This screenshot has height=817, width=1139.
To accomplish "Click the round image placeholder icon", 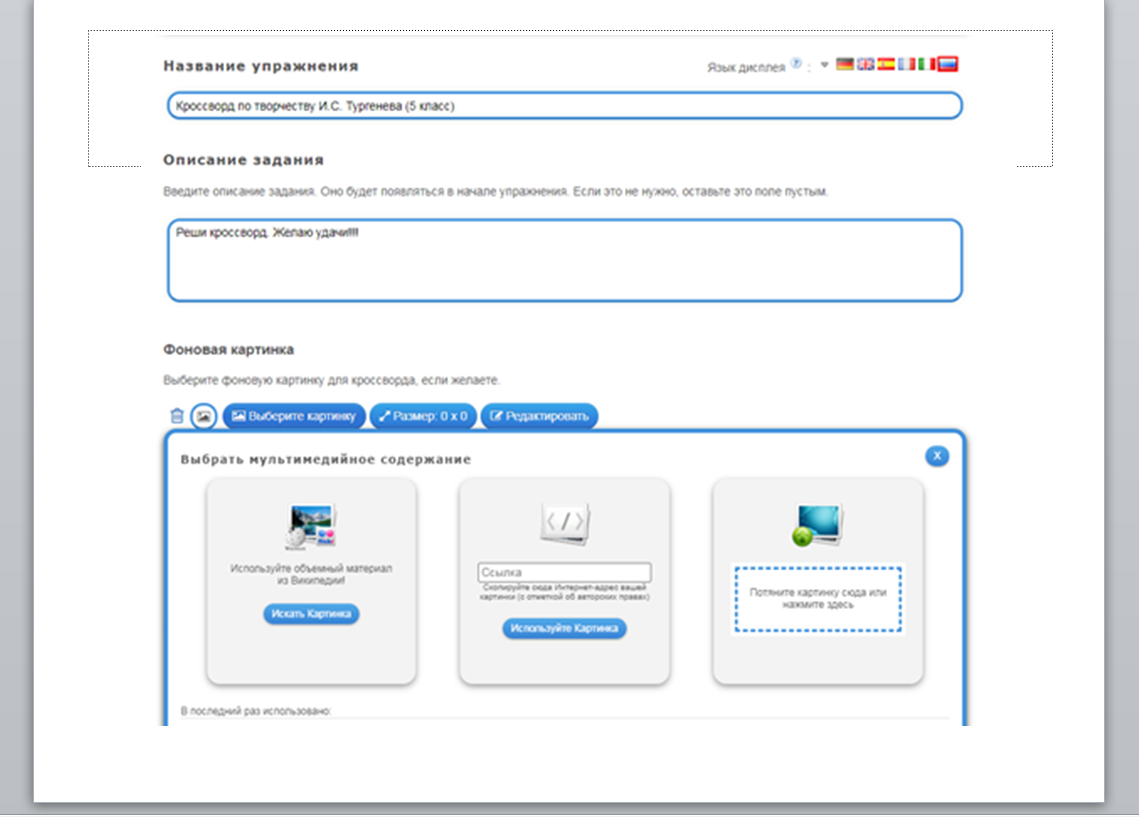I will [x=203, y=416].
